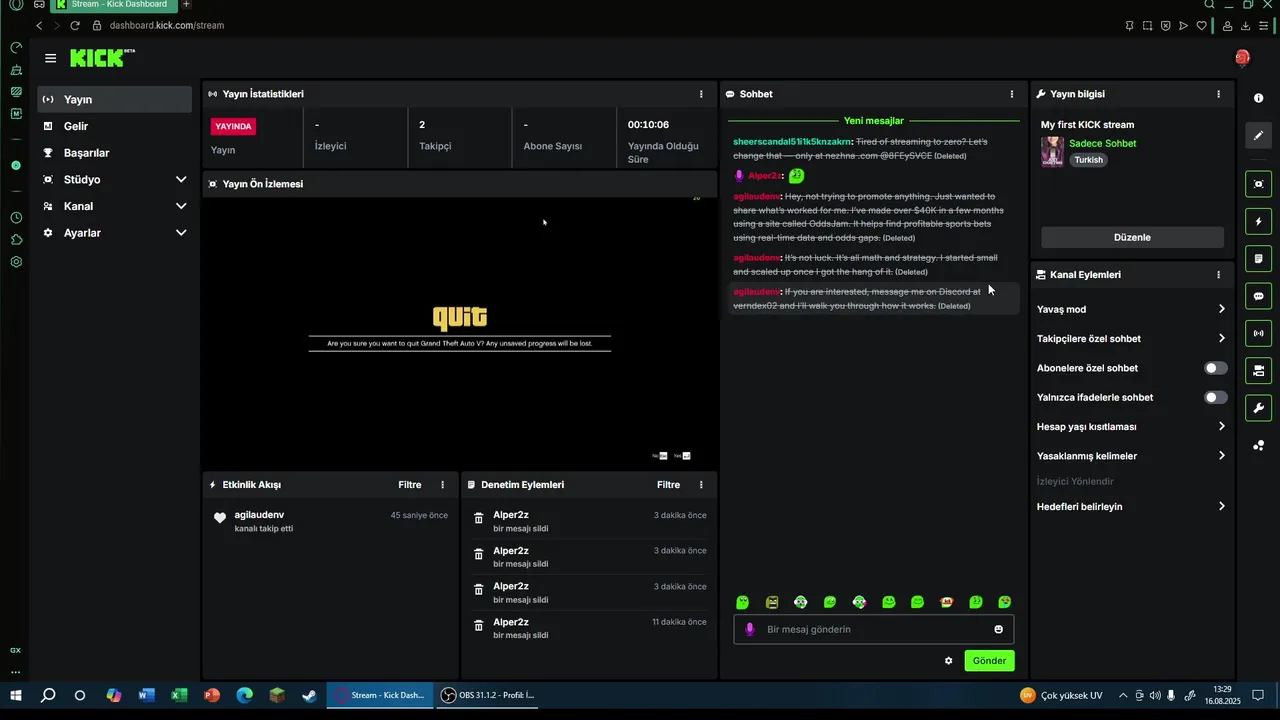Click the heart icon next to agilaudenv
The image size is (1280, 720).
click(220, 518)
